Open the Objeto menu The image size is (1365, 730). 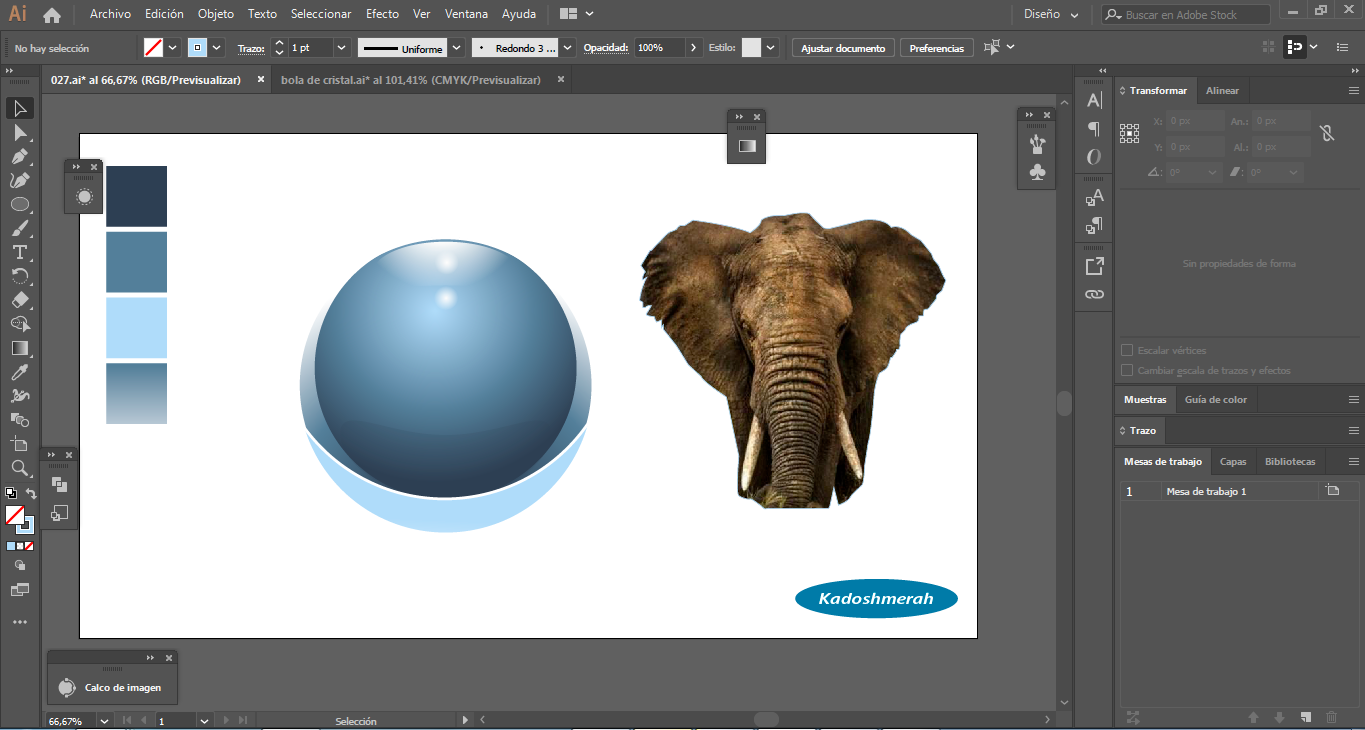tap(216, 14)
